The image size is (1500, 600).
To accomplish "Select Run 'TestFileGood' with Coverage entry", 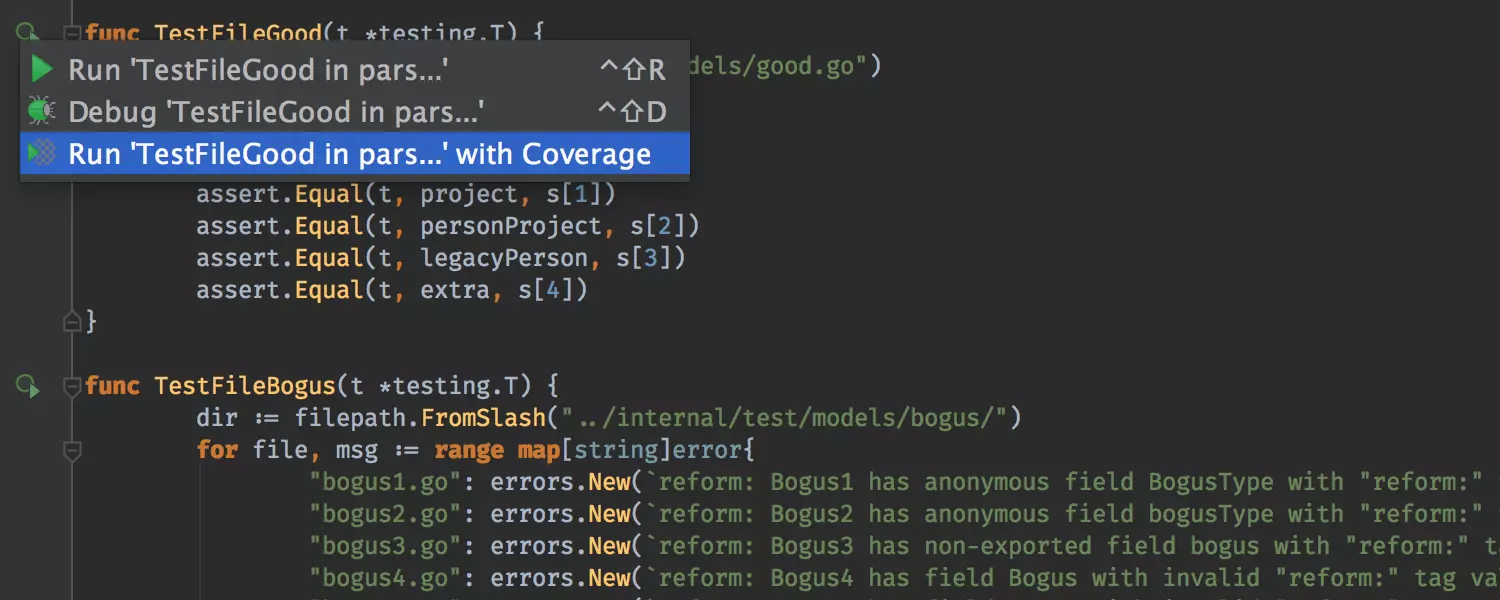I will tap(359, 154).
